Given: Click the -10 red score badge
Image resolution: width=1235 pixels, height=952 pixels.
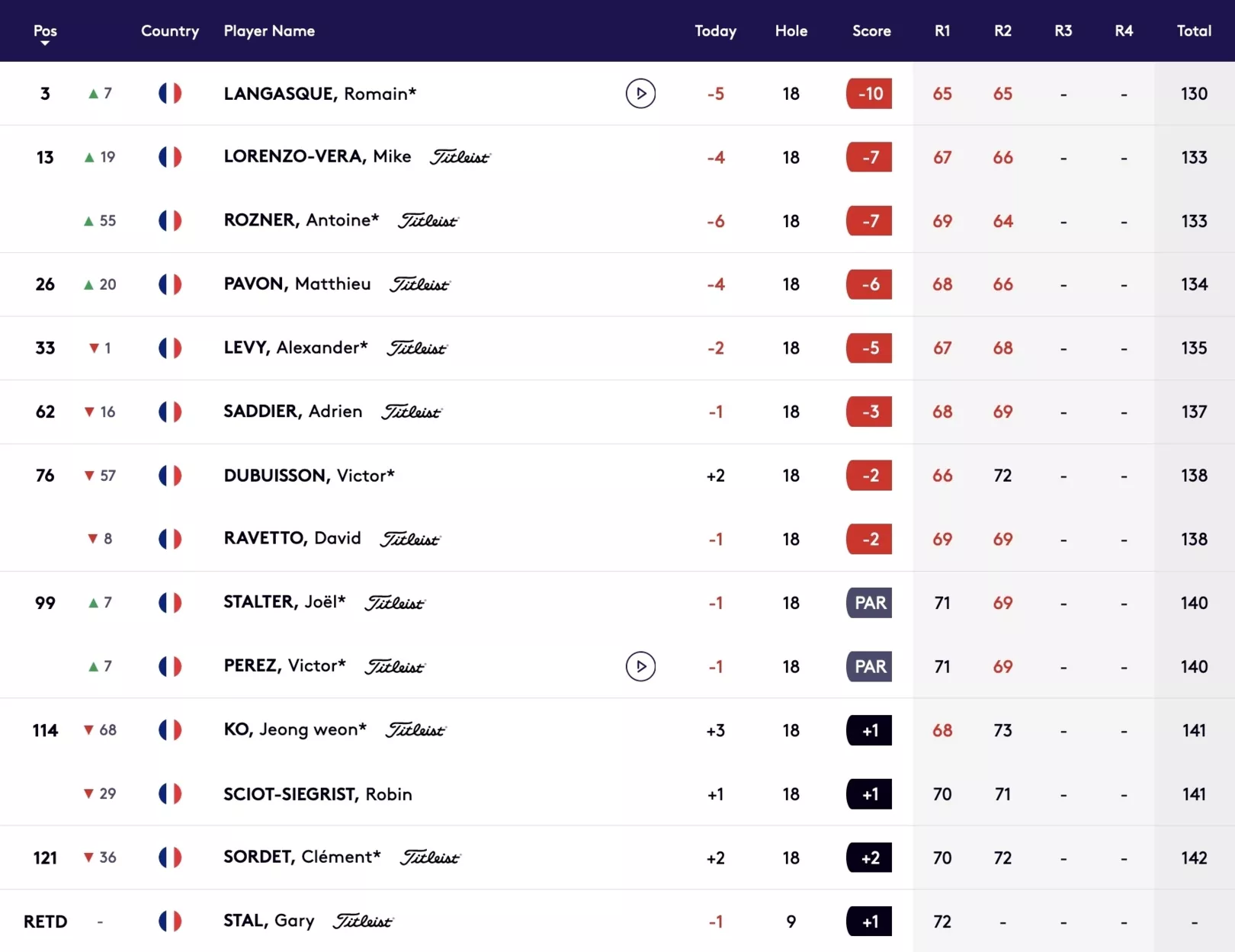Looking at the screenshot, I should 869,94.
